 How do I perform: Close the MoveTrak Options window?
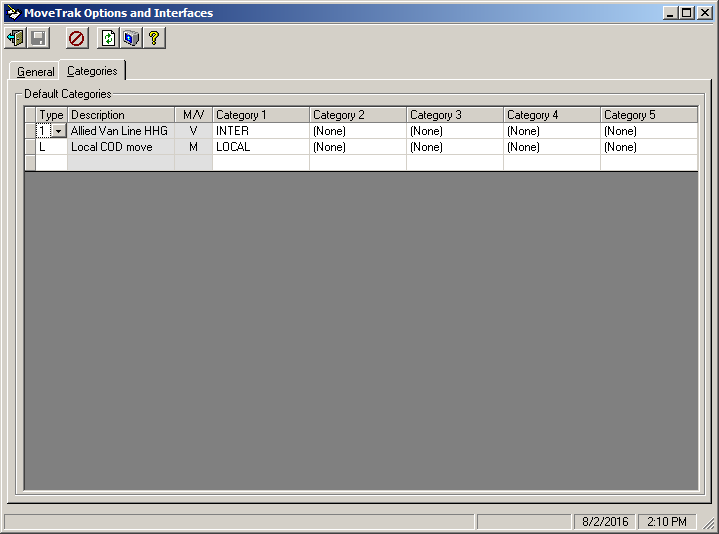click(x=704, y=13)
